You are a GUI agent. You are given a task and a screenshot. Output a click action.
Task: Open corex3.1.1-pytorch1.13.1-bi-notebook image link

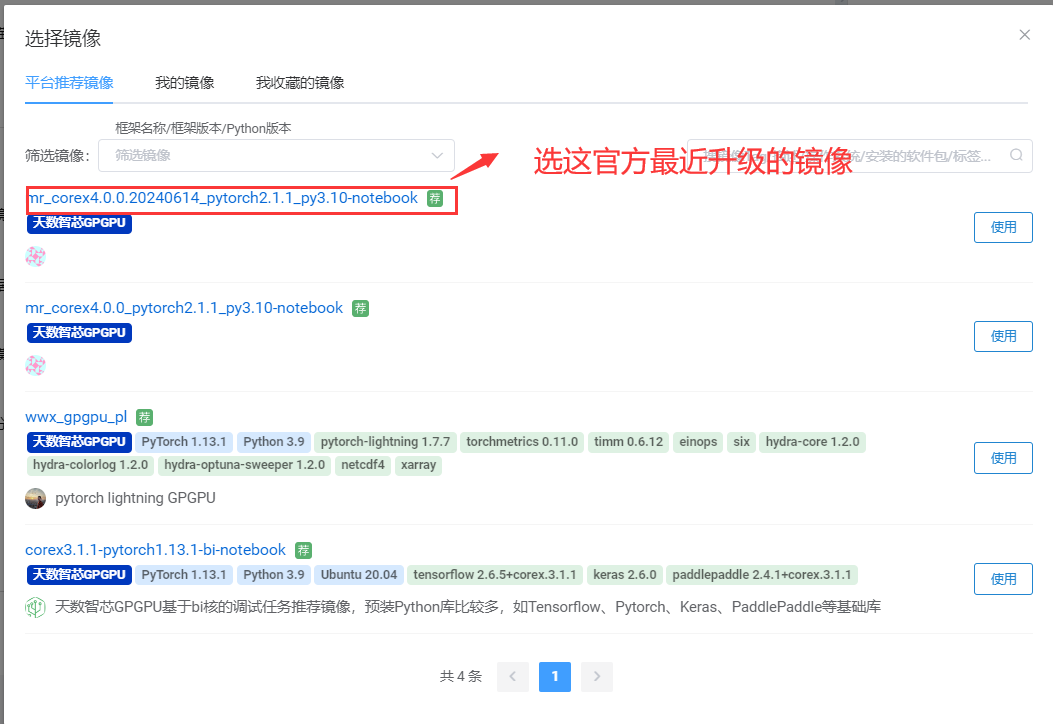tap(155, 550)
